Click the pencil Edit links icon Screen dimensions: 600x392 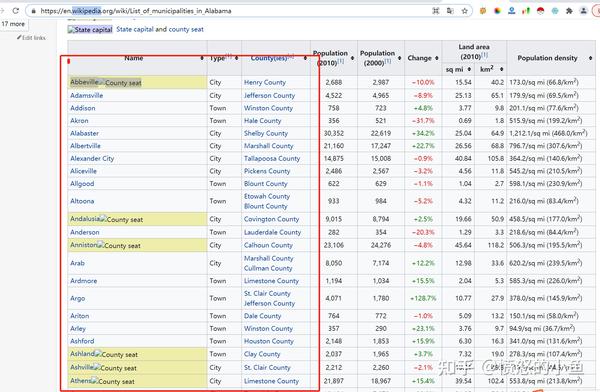point(19,38)
